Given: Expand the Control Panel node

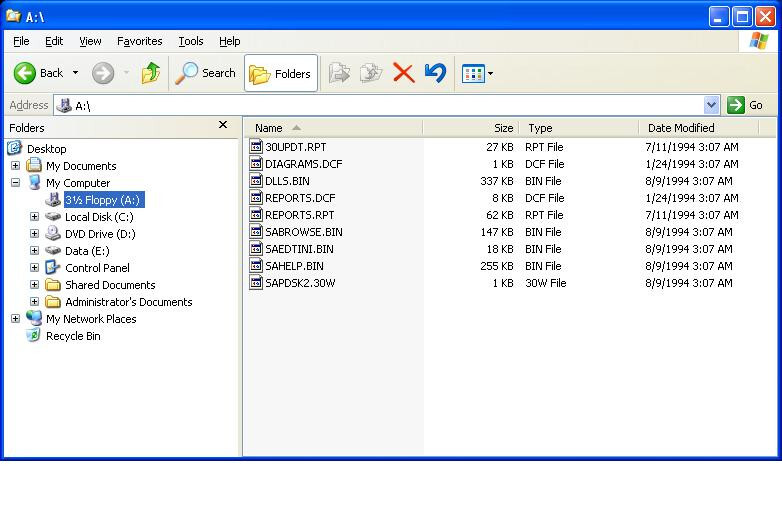Looking at the screenshot, I should [x=34, y=268].
